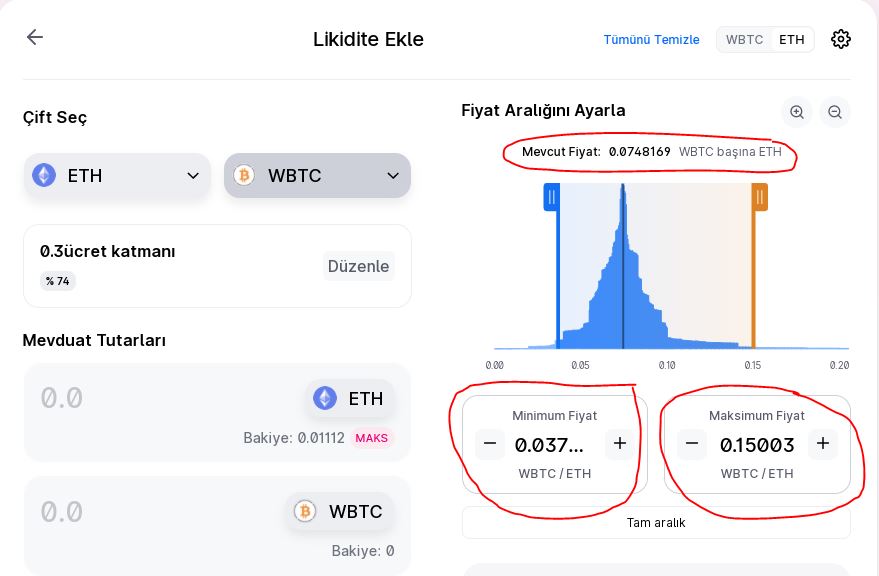Increase Maksimum Fiyat with plus button
Viewport: 879px width, 576px height.
tap(822, 444)
